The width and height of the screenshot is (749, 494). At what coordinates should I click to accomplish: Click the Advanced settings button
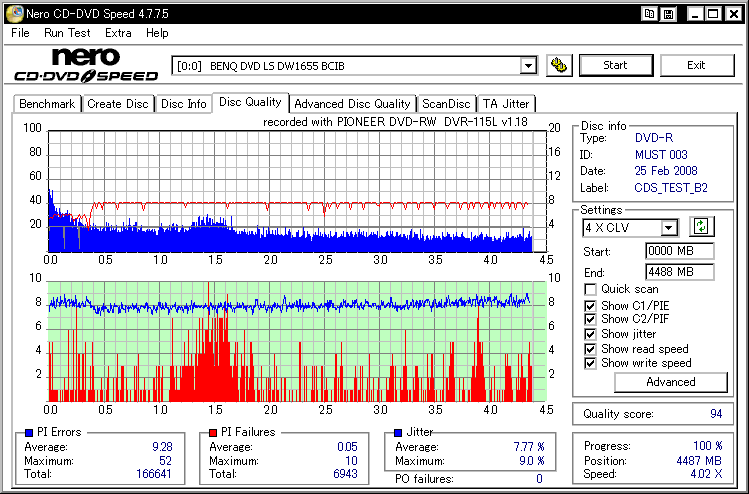tap(670, 382)
